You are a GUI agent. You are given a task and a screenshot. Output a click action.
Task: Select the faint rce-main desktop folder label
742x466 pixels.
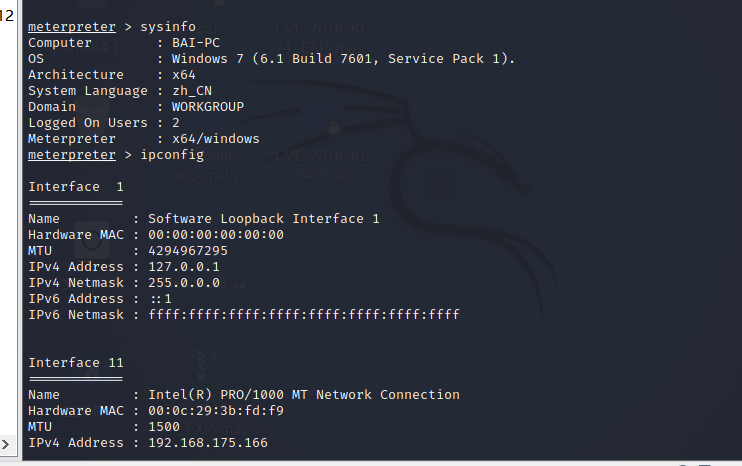pos(203,173)
